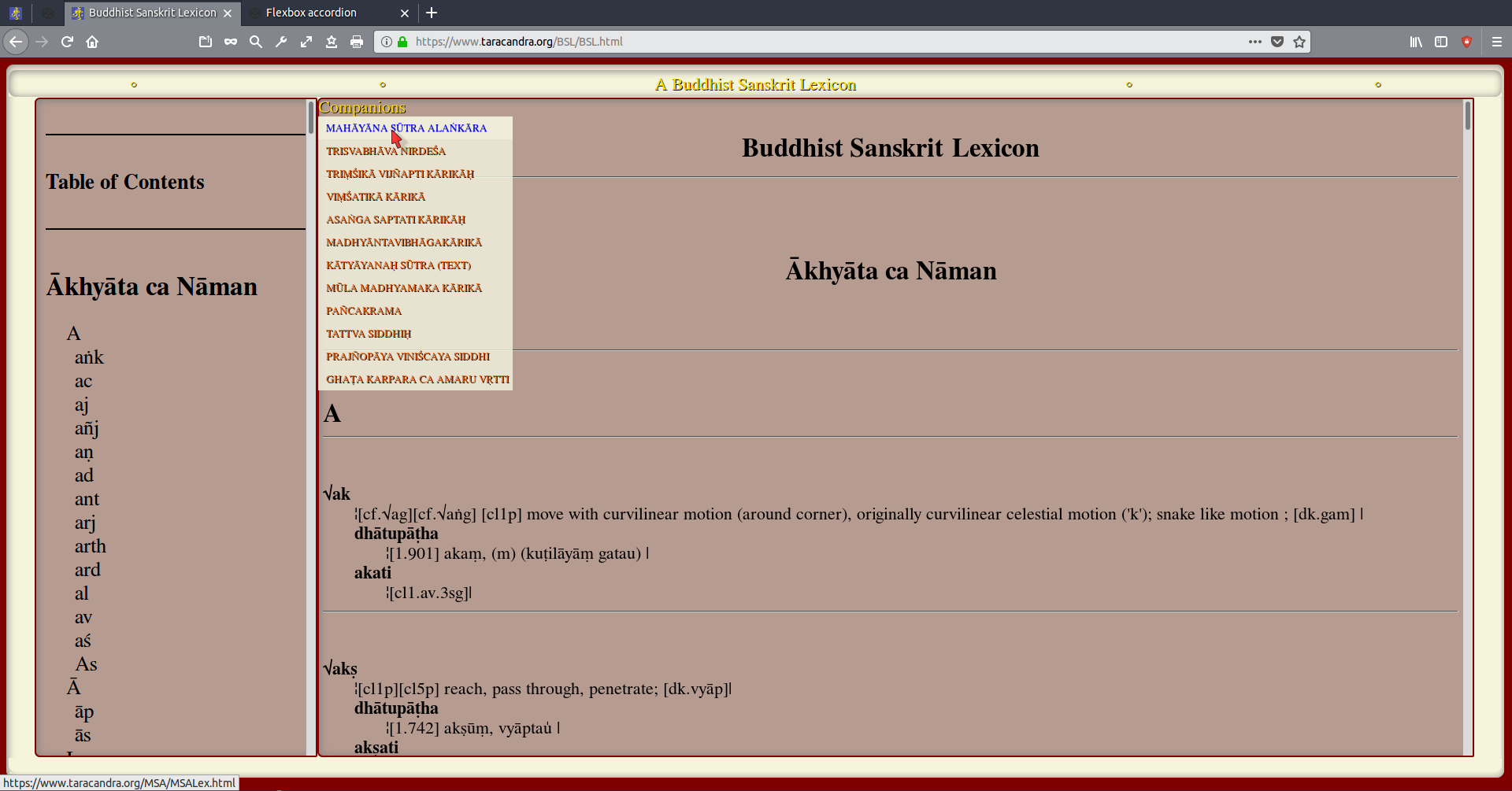Open the private browsing mask icon
This screenshot has width=1512, height=791.
pos(231,42)
